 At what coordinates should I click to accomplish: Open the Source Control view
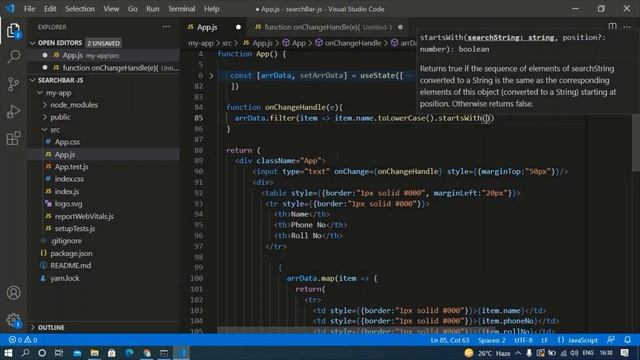(x=13, y=84)
